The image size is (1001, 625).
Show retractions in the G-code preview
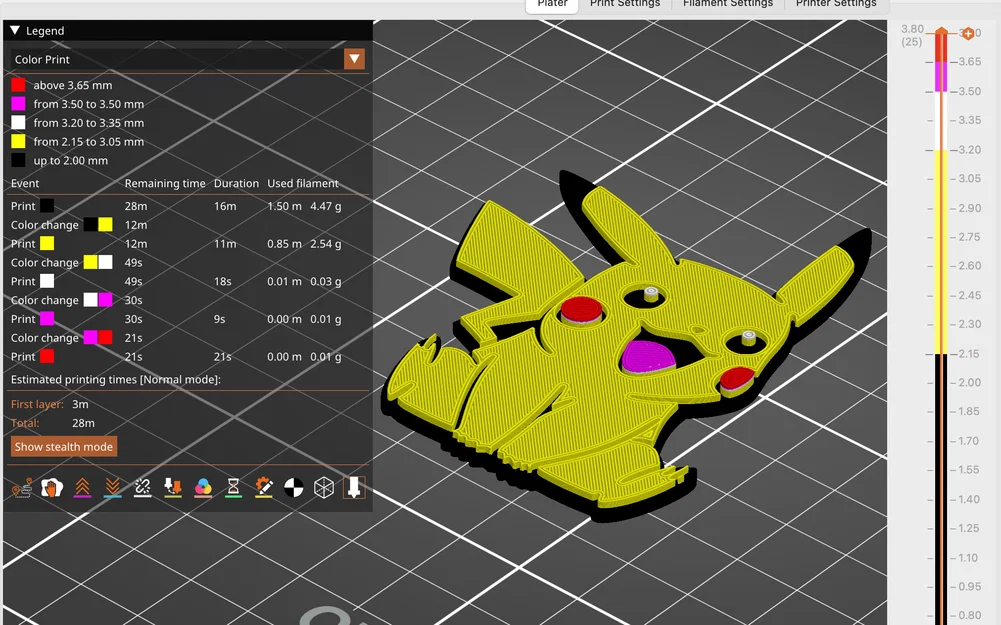point(83,488)
